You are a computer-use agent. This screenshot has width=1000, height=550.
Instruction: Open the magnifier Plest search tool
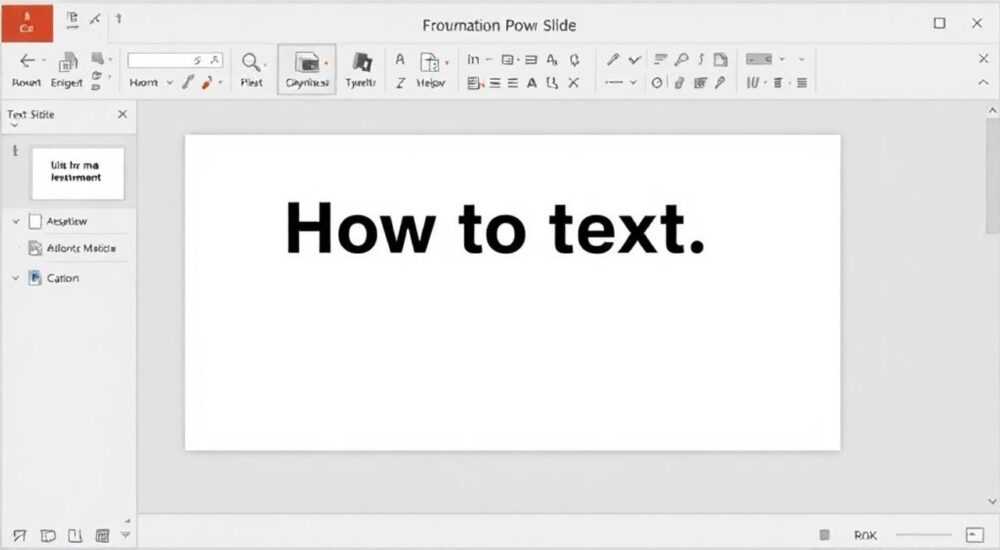251,62
